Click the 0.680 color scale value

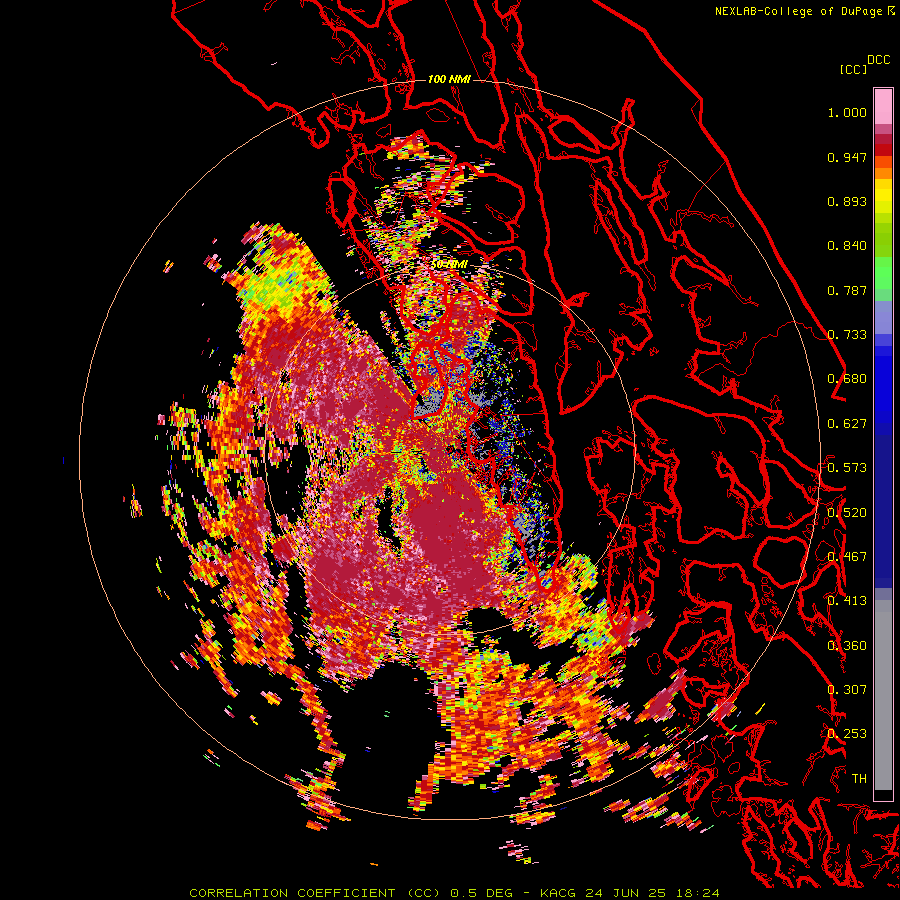[847, 379]
